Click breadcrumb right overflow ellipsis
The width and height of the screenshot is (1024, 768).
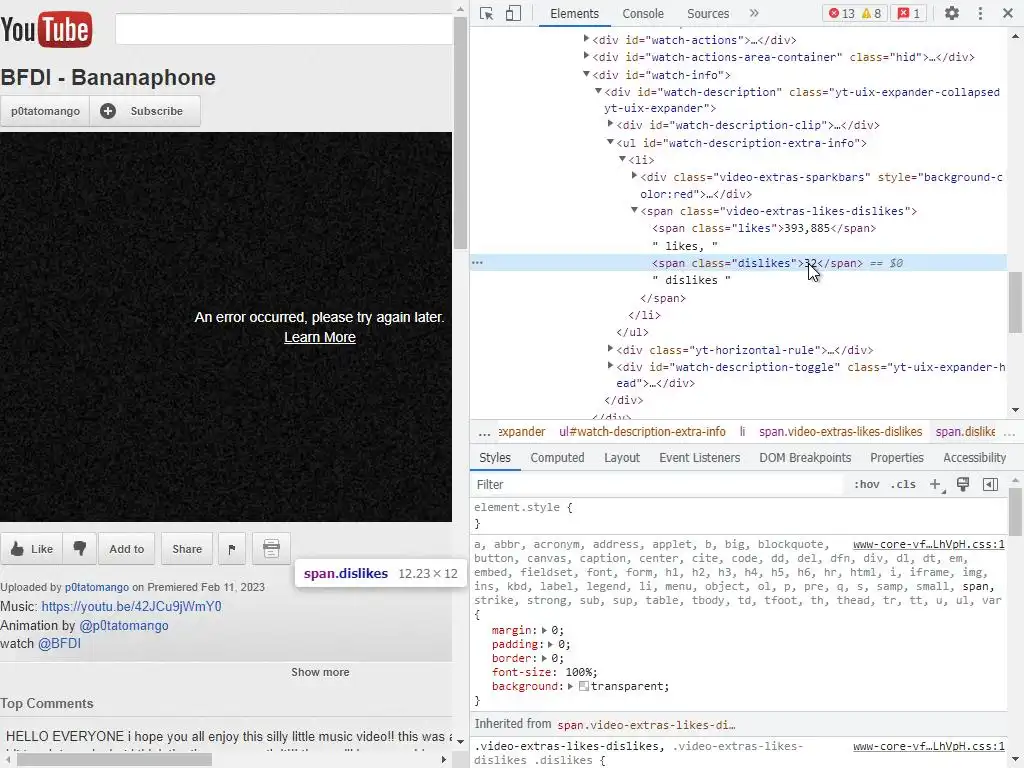pos(1010,432)
